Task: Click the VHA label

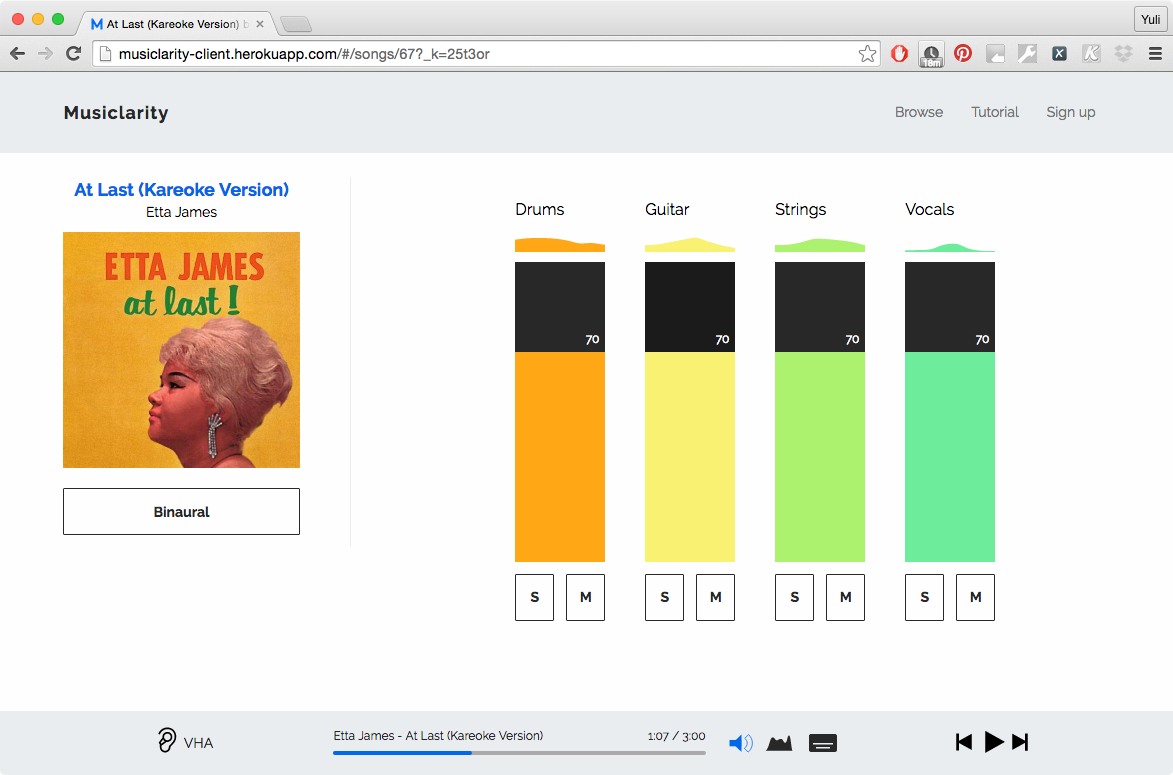Action: point(198,743)
